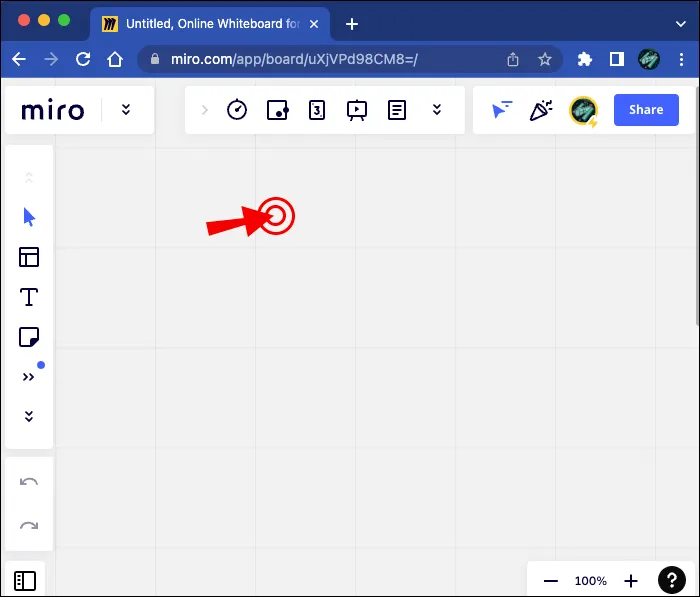The height and width of the screenshot is (597, 700).
Task: Click the browser address bar URL
Action: pos(290,59)
